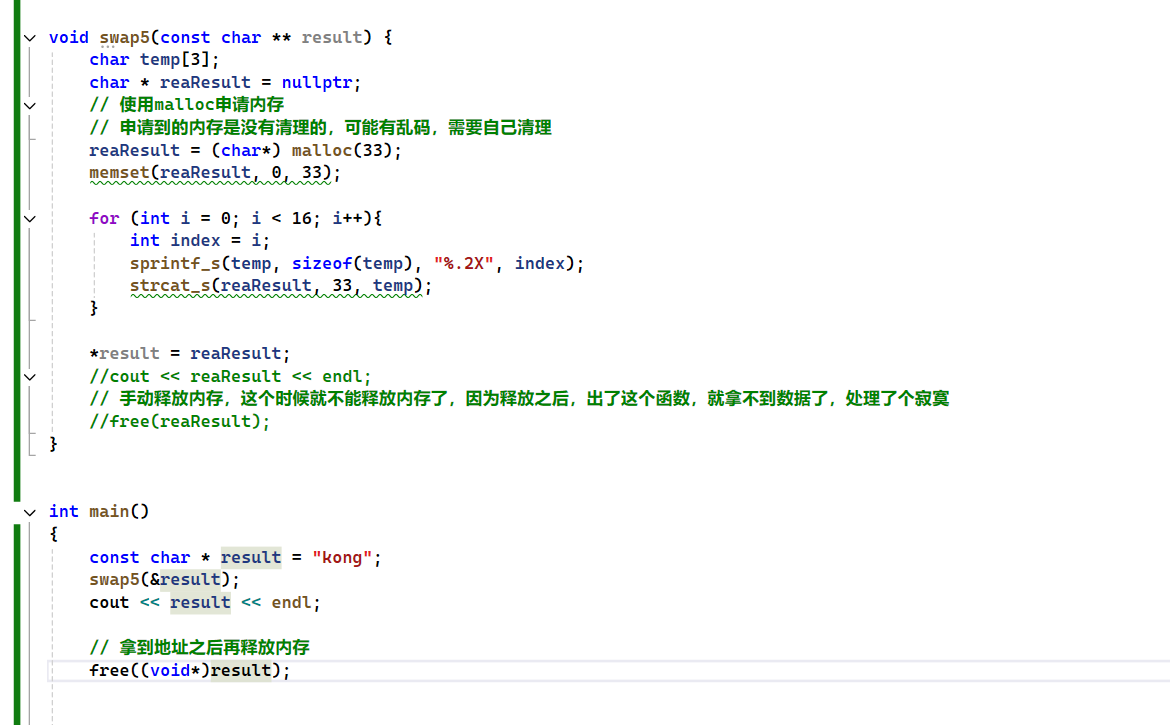Screen dimensions: 1170x725
Task: Fold the malloc comment block chevron
Action: [x=29, y=105]
